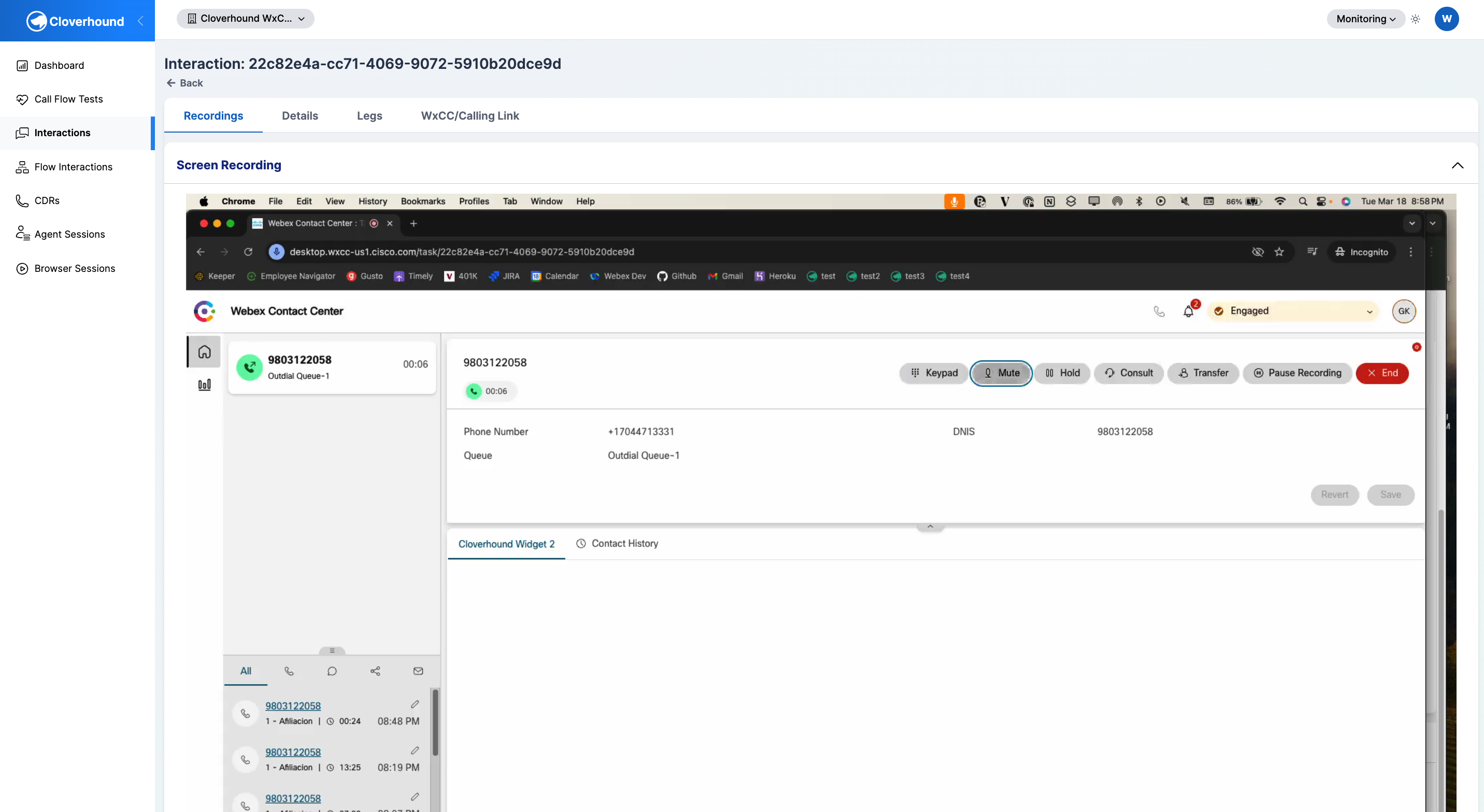Click the Back link
The width and height of the screenshot is (1484, 812).
click(184, 83)
